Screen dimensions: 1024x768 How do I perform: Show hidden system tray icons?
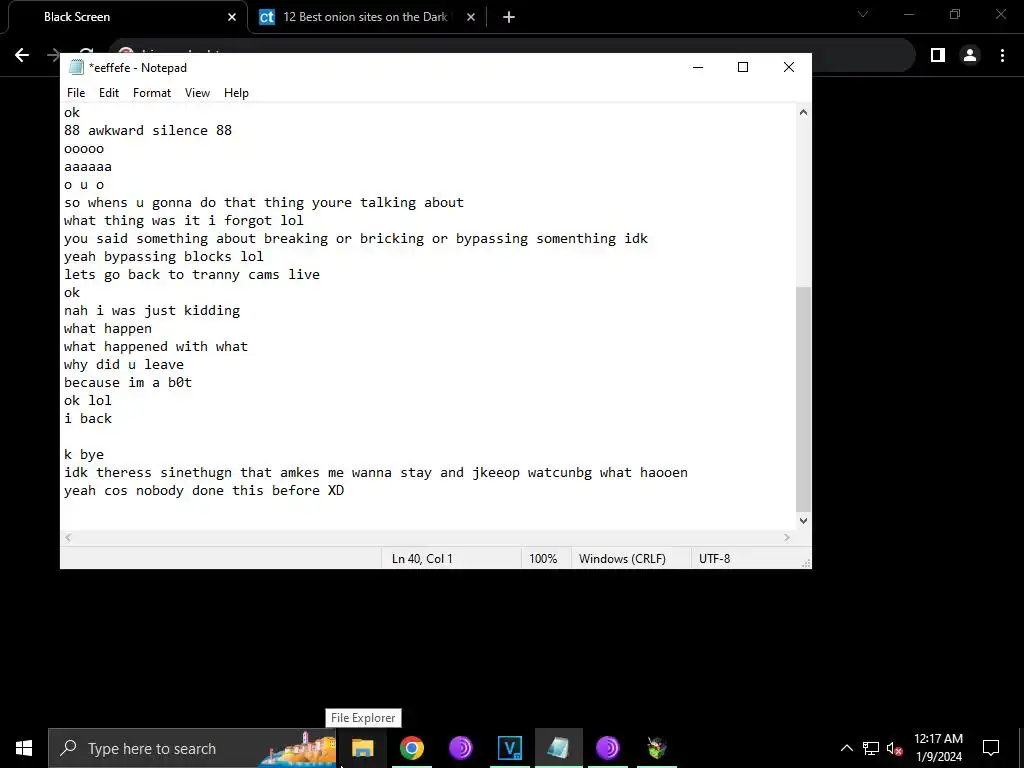click(846, 748)
